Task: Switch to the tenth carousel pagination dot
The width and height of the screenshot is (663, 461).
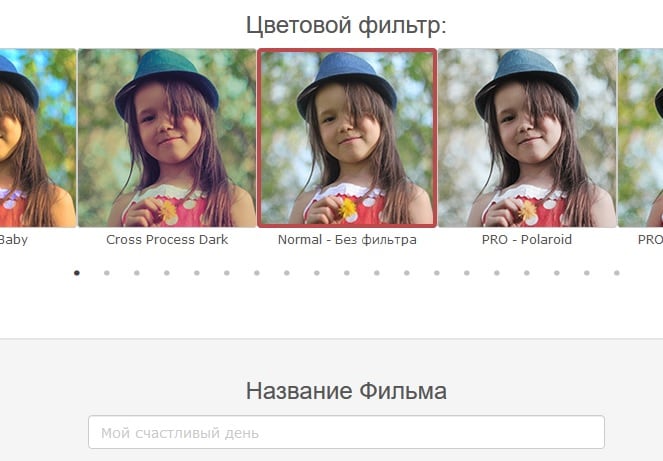Action: click(347, 273)
